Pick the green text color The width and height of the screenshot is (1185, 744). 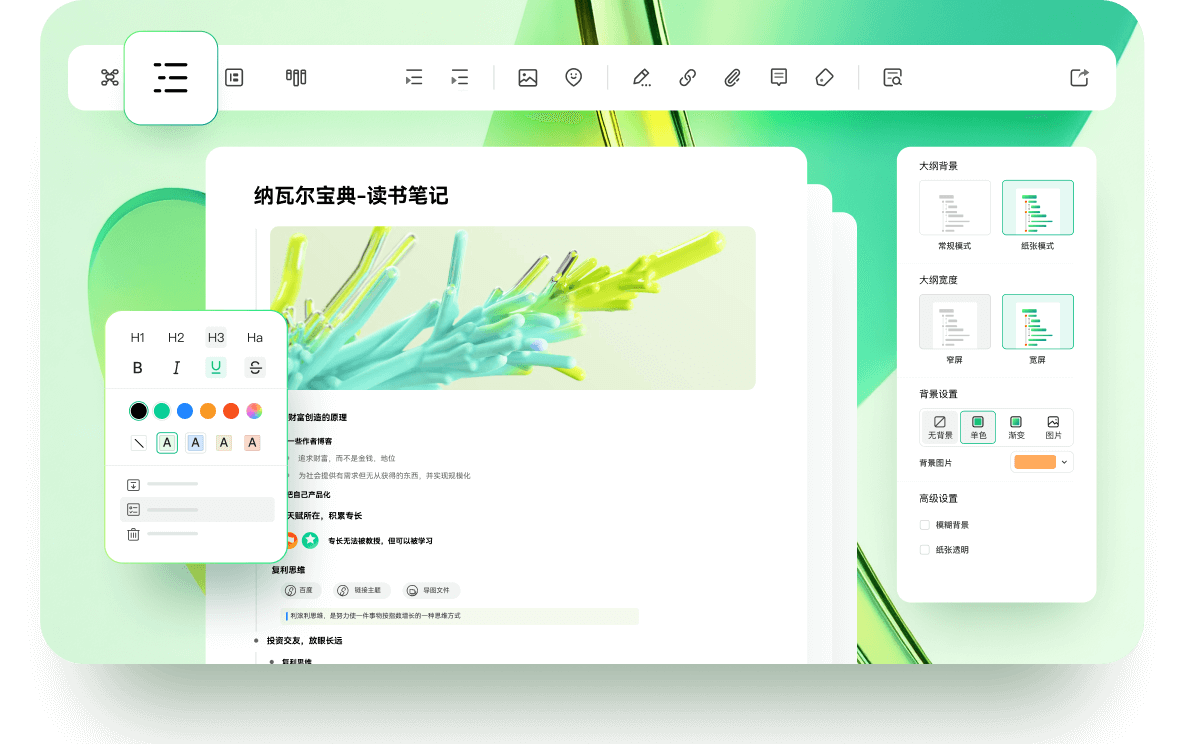pyautogui.click(x=162, y=411)
